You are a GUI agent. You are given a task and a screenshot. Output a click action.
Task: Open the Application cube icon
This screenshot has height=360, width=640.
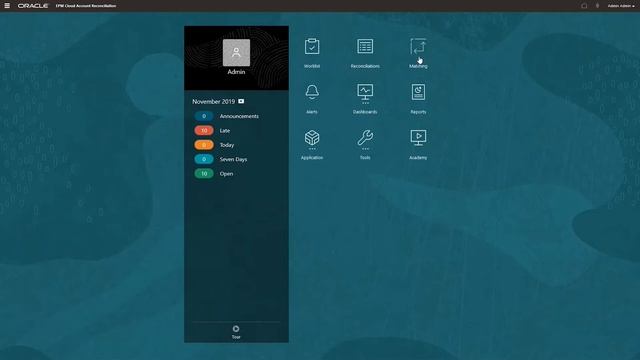tap(312, 138)
